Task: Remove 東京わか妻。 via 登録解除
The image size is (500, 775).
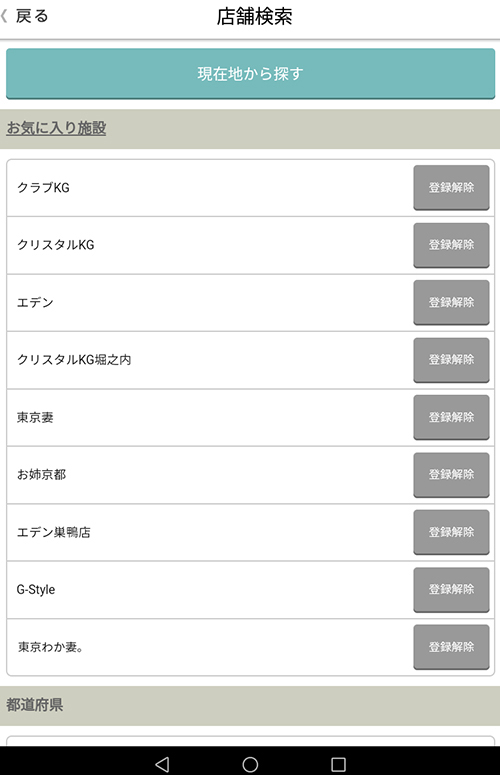Action: pyautogui.click(x=451, y=647)
